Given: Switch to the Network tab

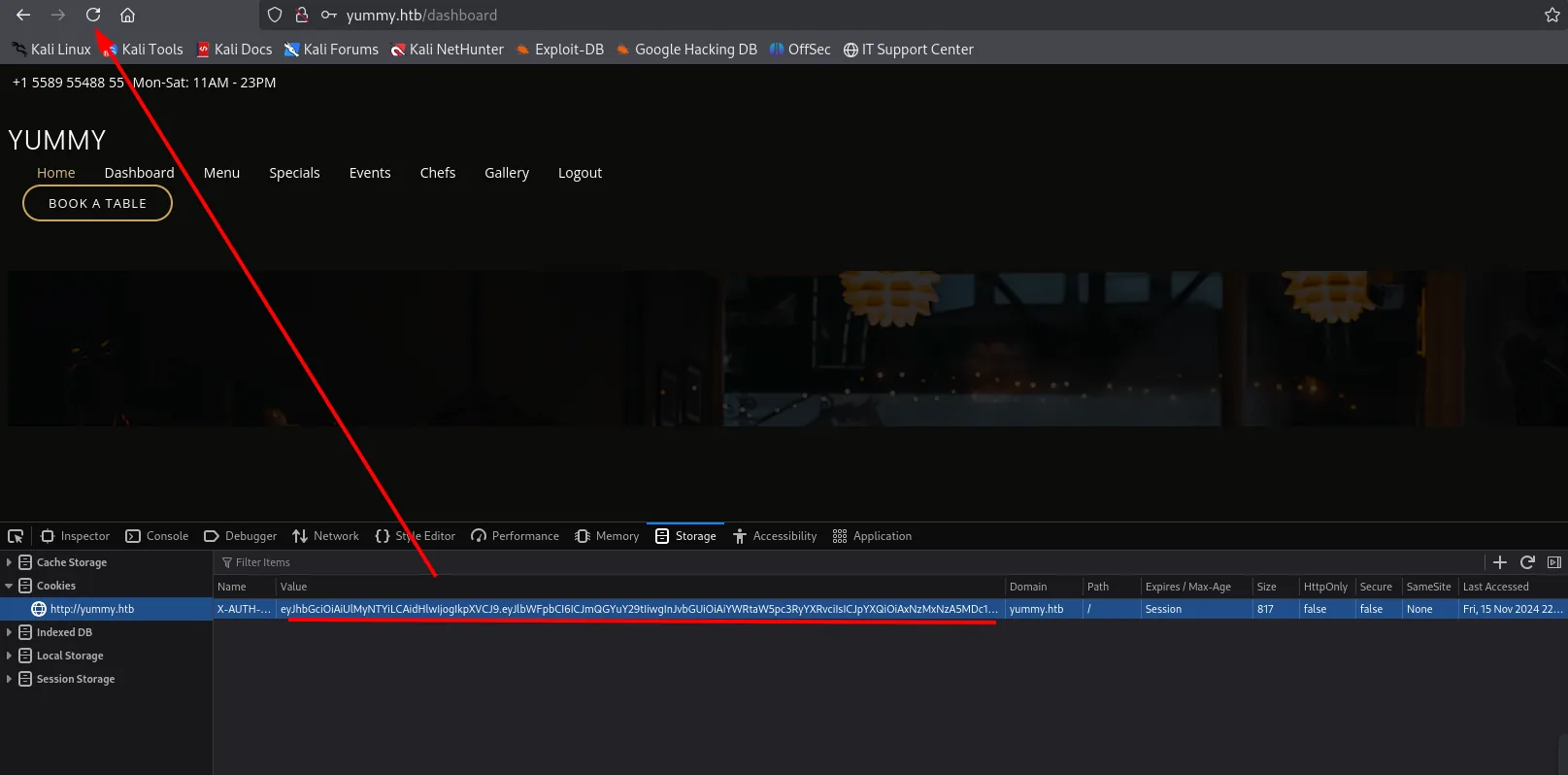Looking at the screenshot, I should pyautogui.click(x=326, y=536).
